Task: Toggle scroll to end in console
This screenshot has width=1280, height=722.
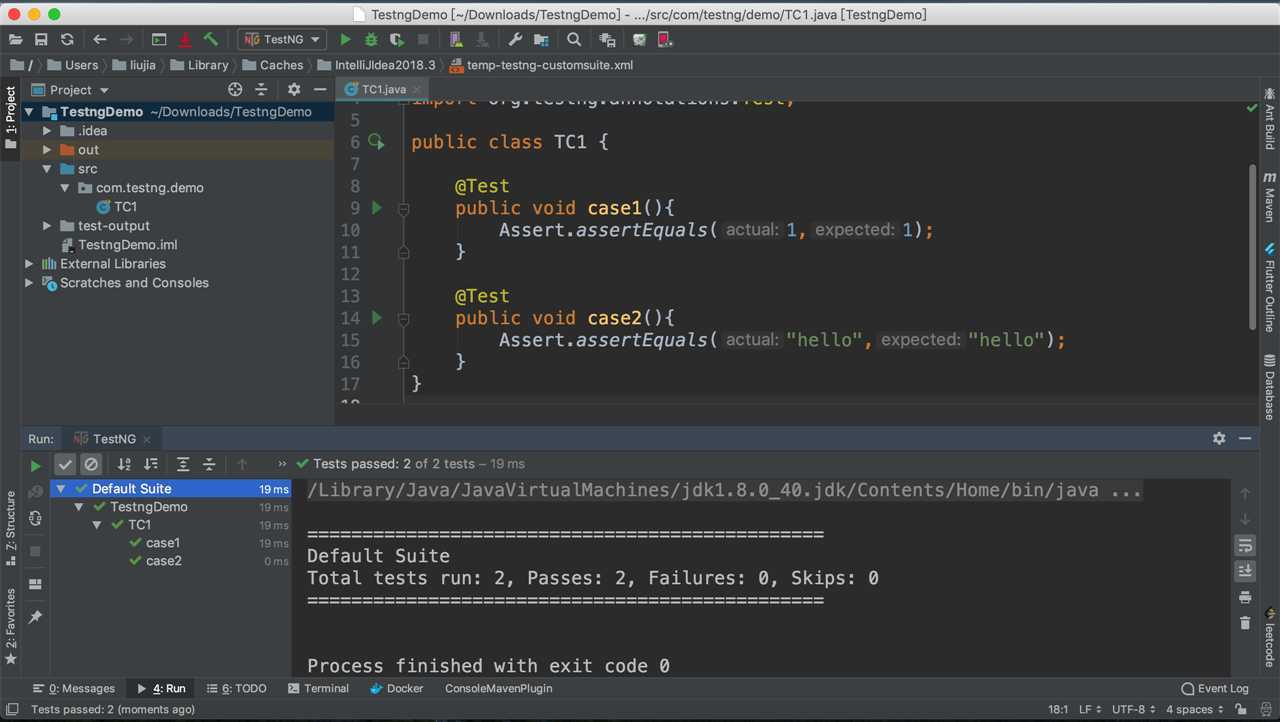Action: point(1245,570)
